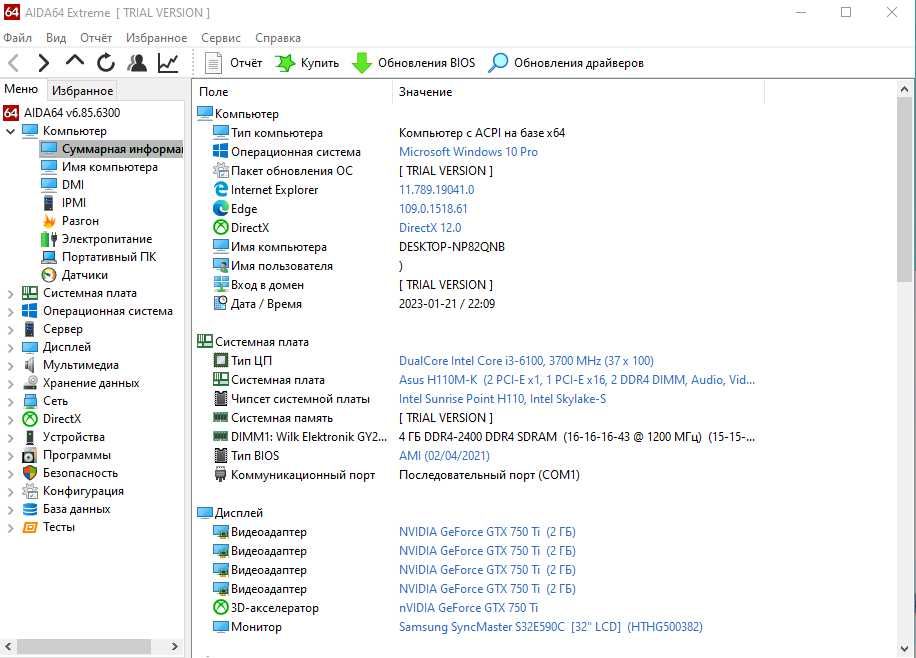Click the vertical scrollbar down arrow

[x=904, y=649]
